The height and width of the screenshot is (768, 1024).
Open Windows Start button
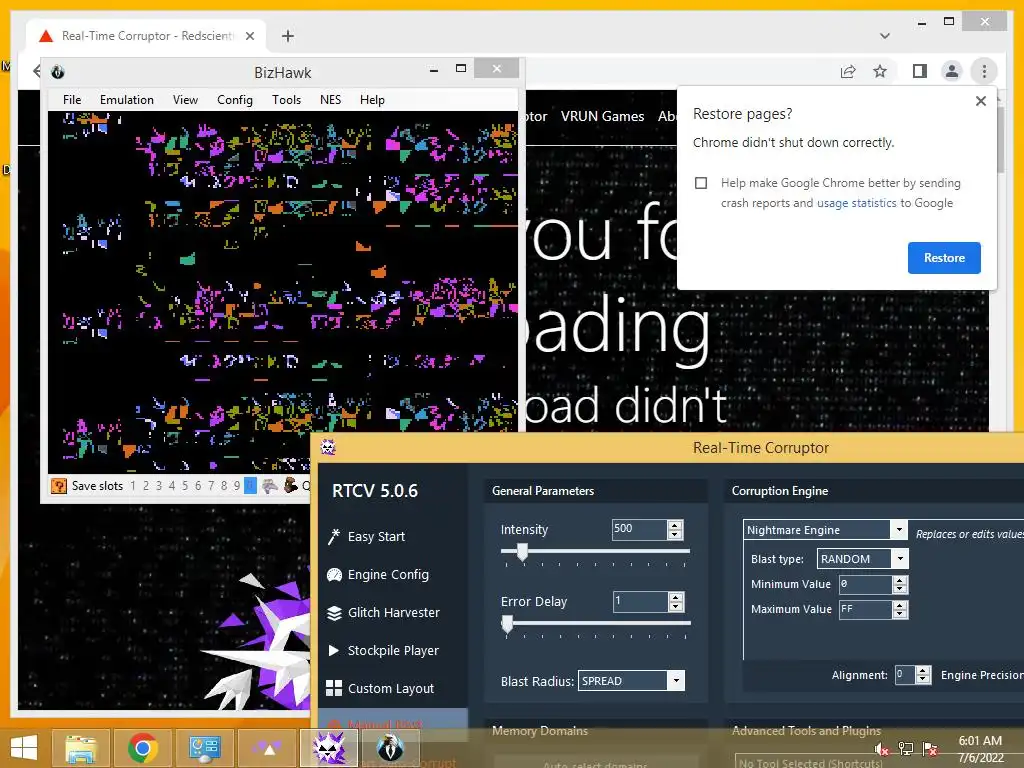tap(24, 748)
